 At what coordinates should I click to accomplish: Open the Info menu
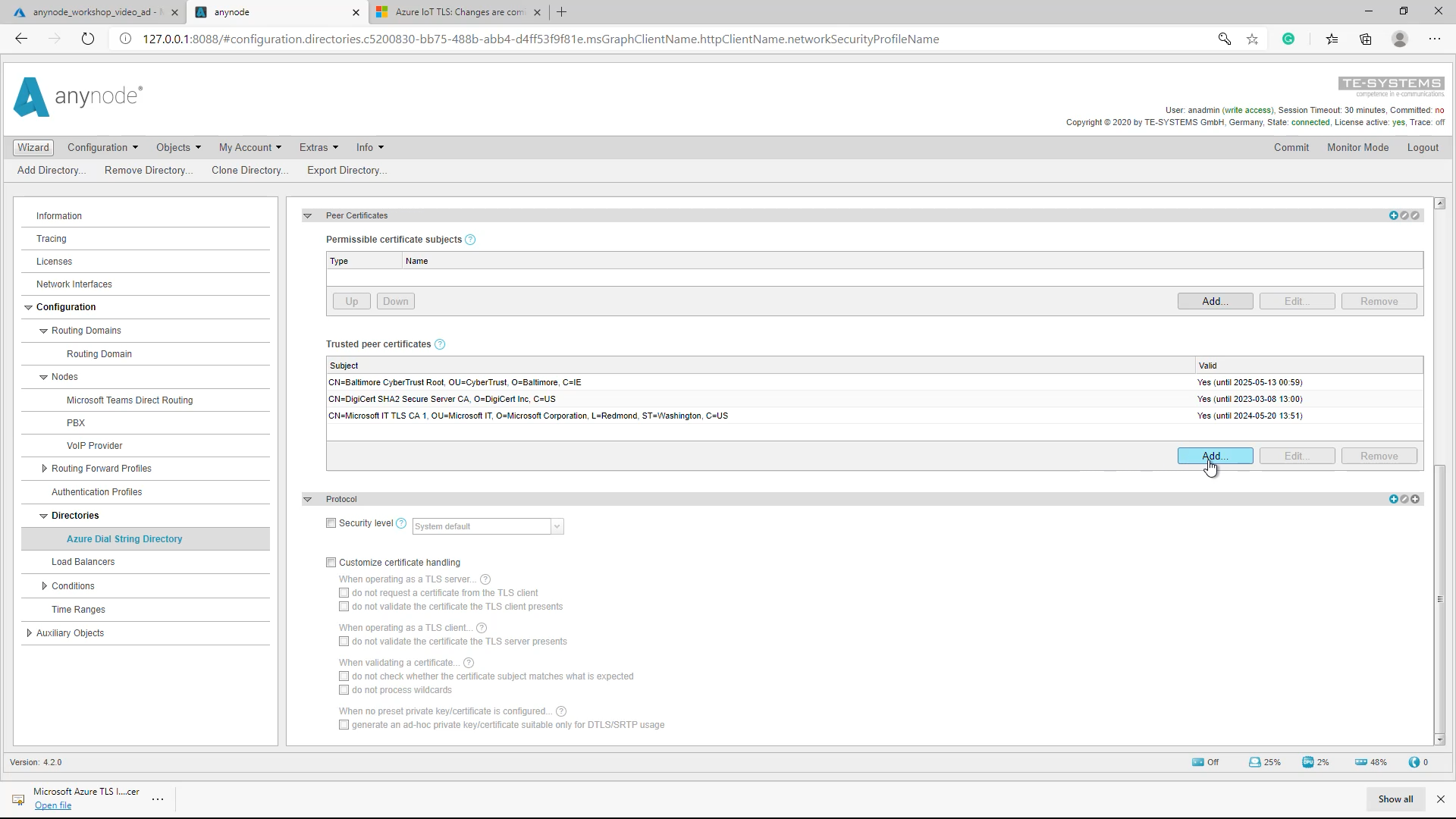pyautogui.click(x=370, y=148)
